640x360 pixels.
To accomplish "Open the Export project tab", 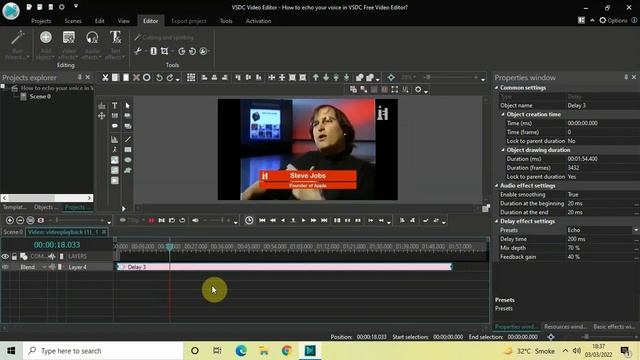I will (x=189, y=21).
